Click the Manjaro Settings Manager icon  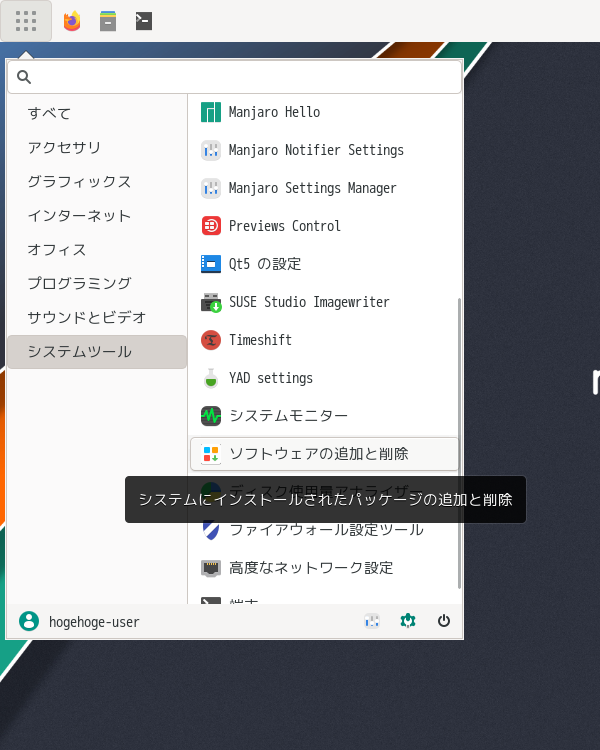click(x=211, y=188)
